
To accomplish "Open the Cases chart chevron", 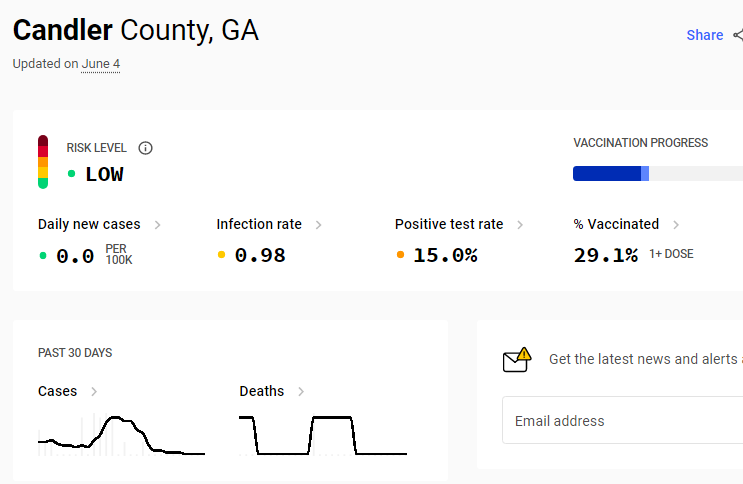I will coord(94,392).
